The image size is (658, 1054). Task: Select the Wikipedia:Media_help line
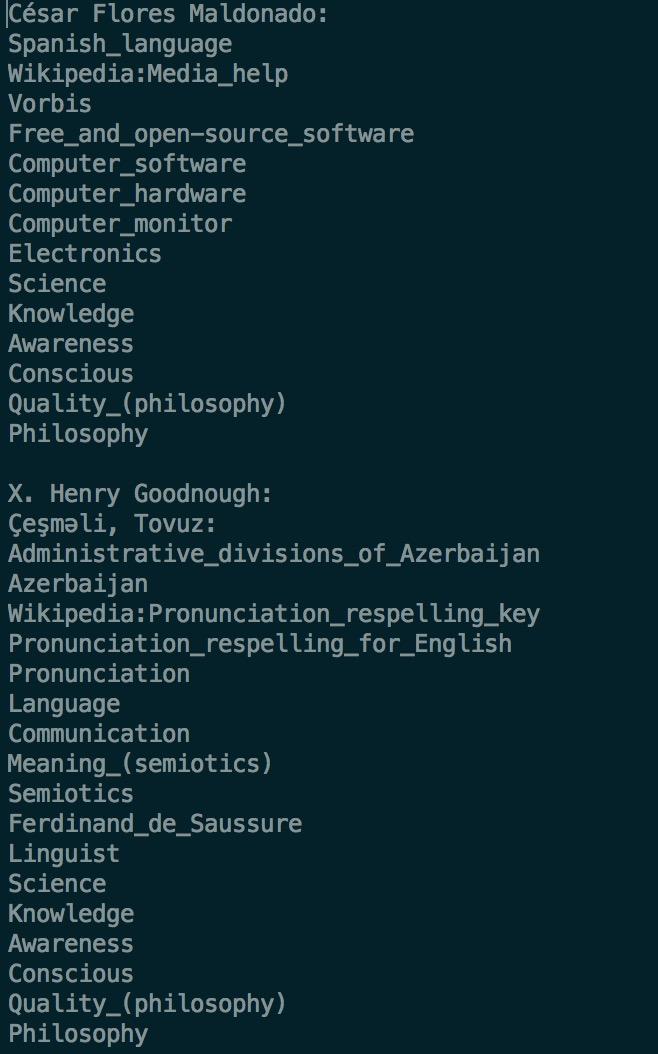click(148, 74)
